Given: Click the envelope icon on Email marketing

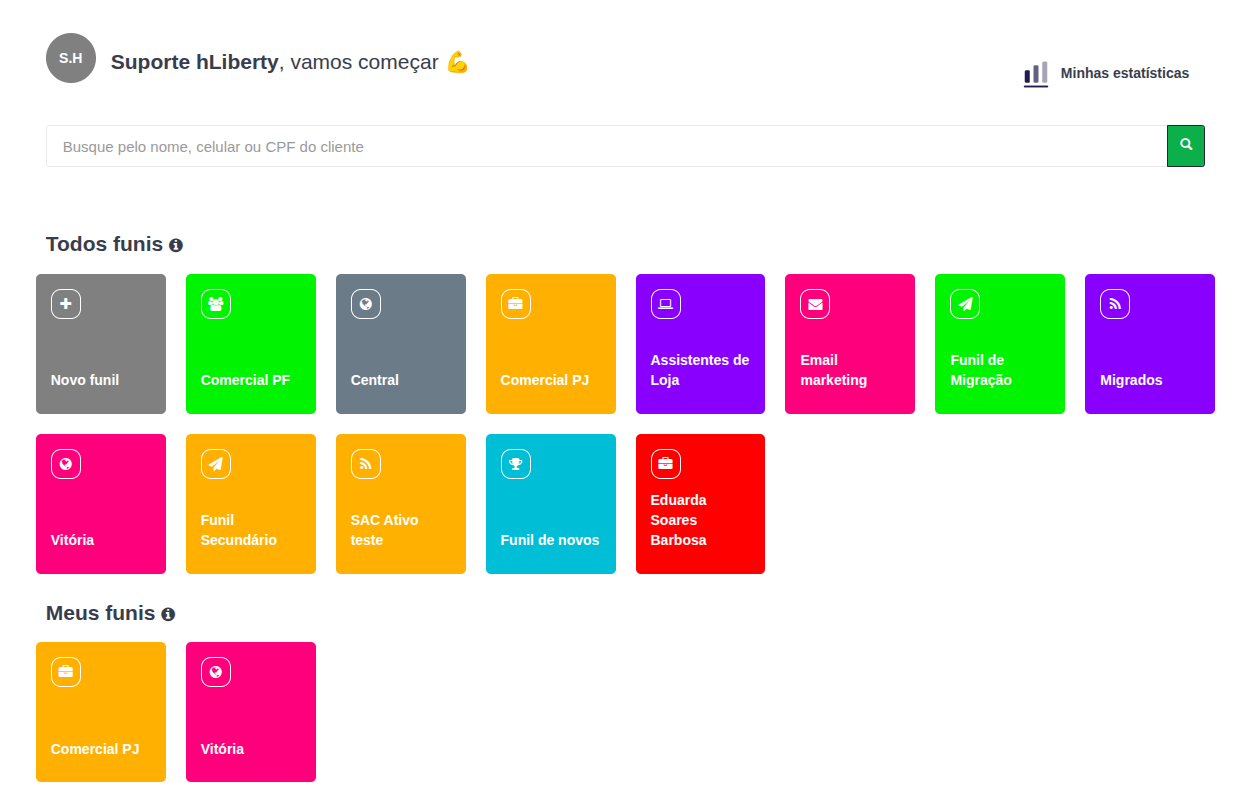Looking at the screenshot, I should (x=815, y=304).
